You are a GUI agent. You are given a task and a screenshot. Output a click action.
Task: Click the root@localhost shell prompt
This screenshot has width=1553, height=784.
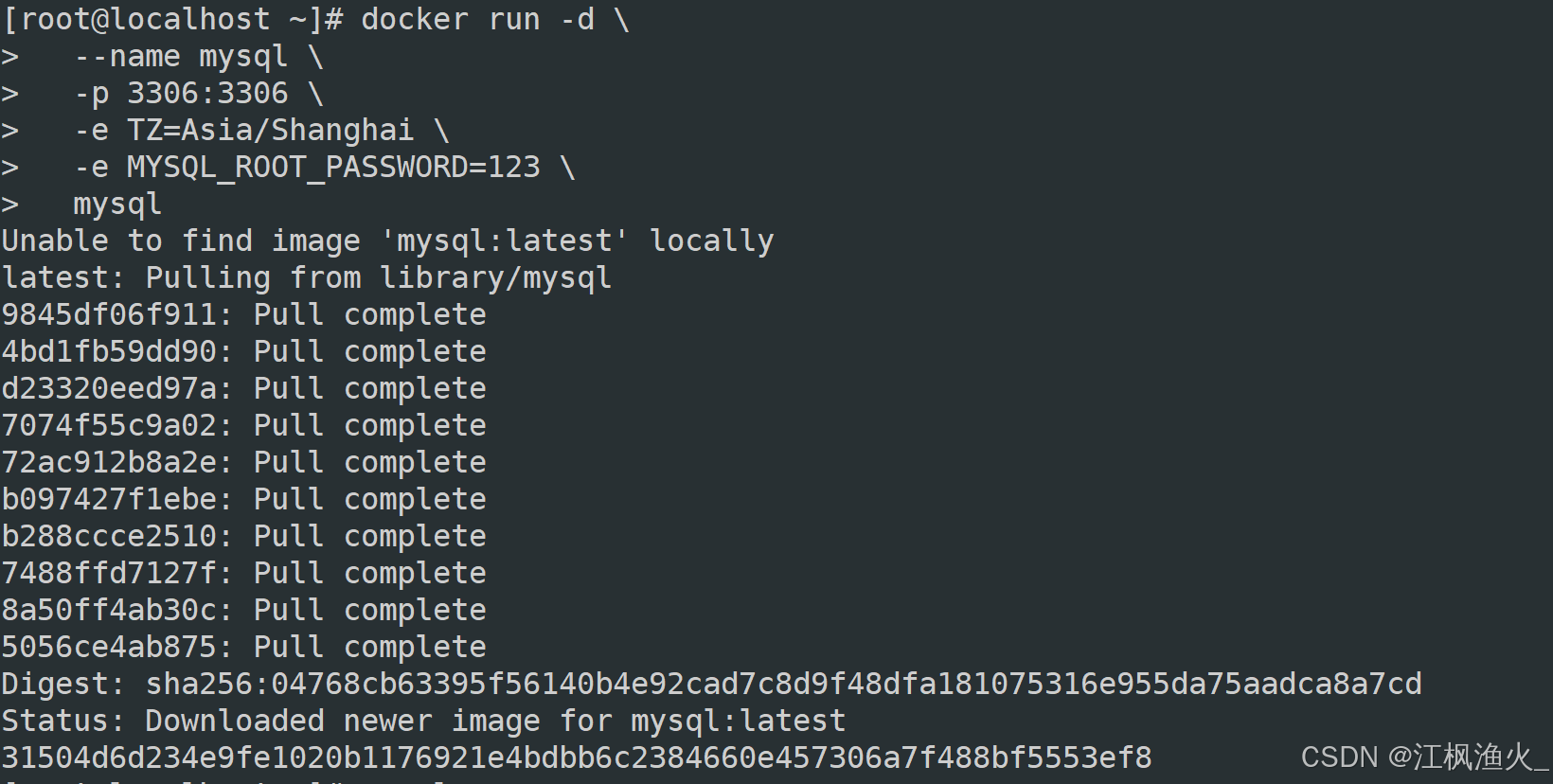tap(173, 19)
